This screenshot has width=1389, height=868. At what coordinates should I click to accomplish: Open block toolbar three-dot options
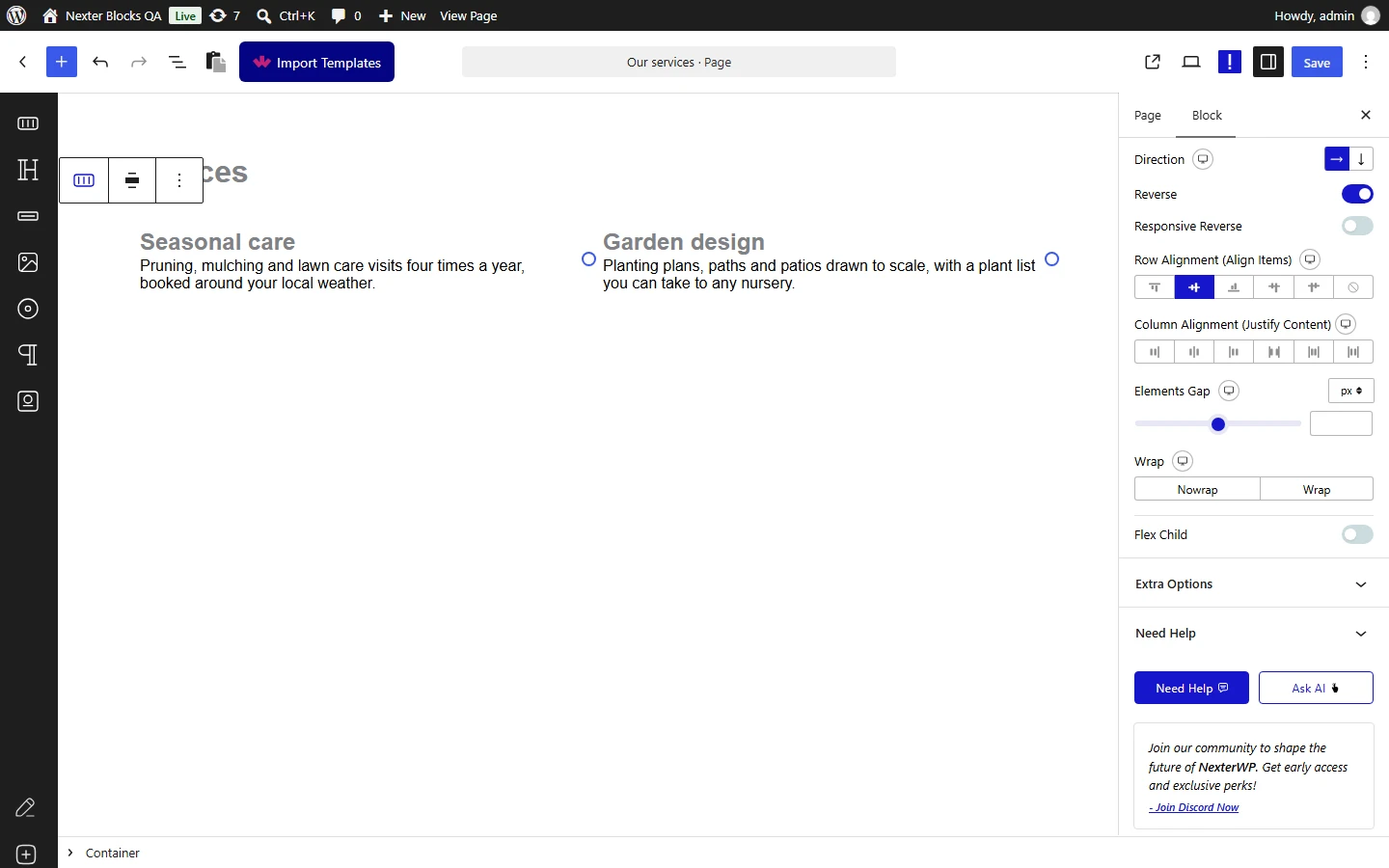coord(179,180)
